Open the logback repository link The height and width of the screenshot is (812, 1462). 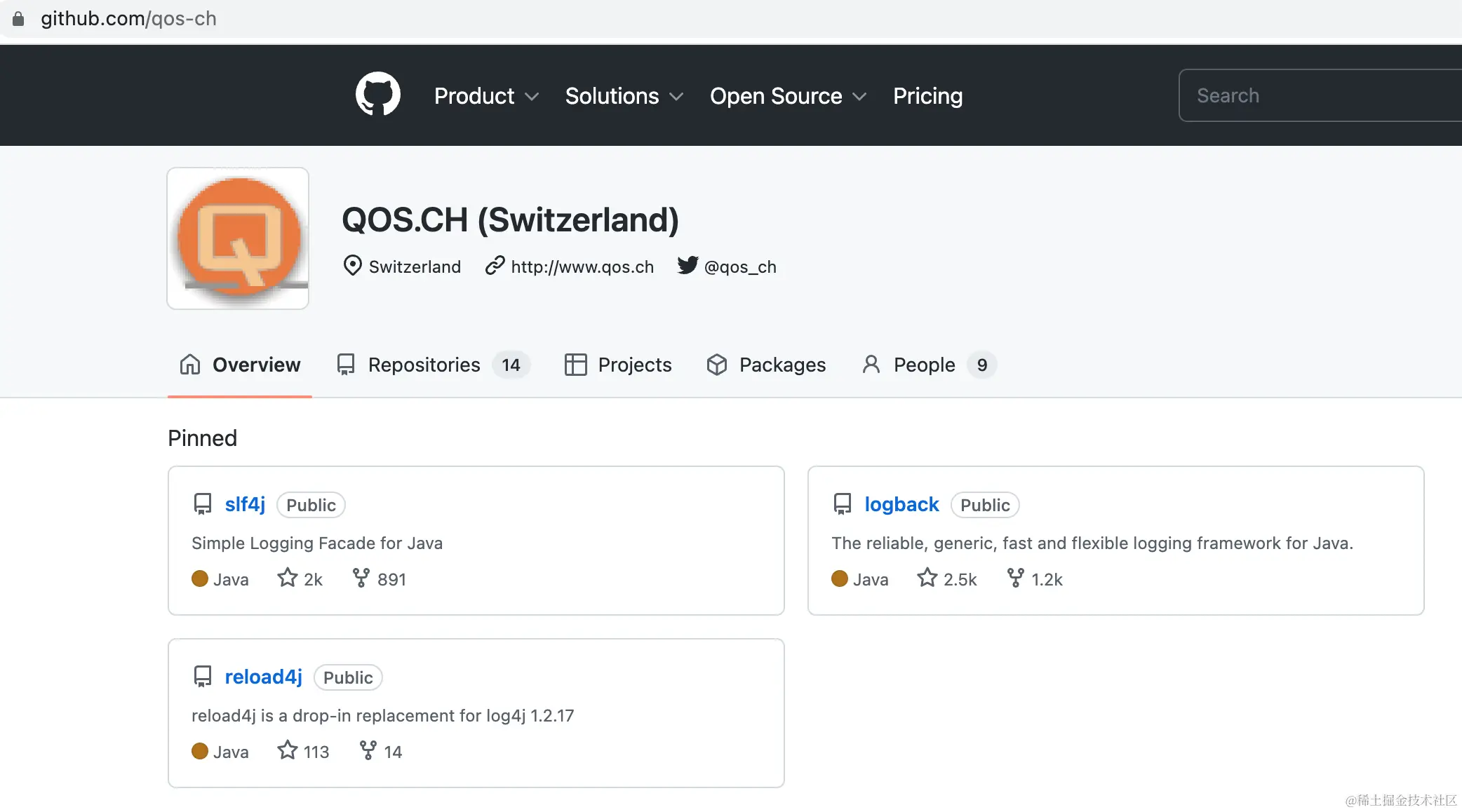click(x=901, y=504)
